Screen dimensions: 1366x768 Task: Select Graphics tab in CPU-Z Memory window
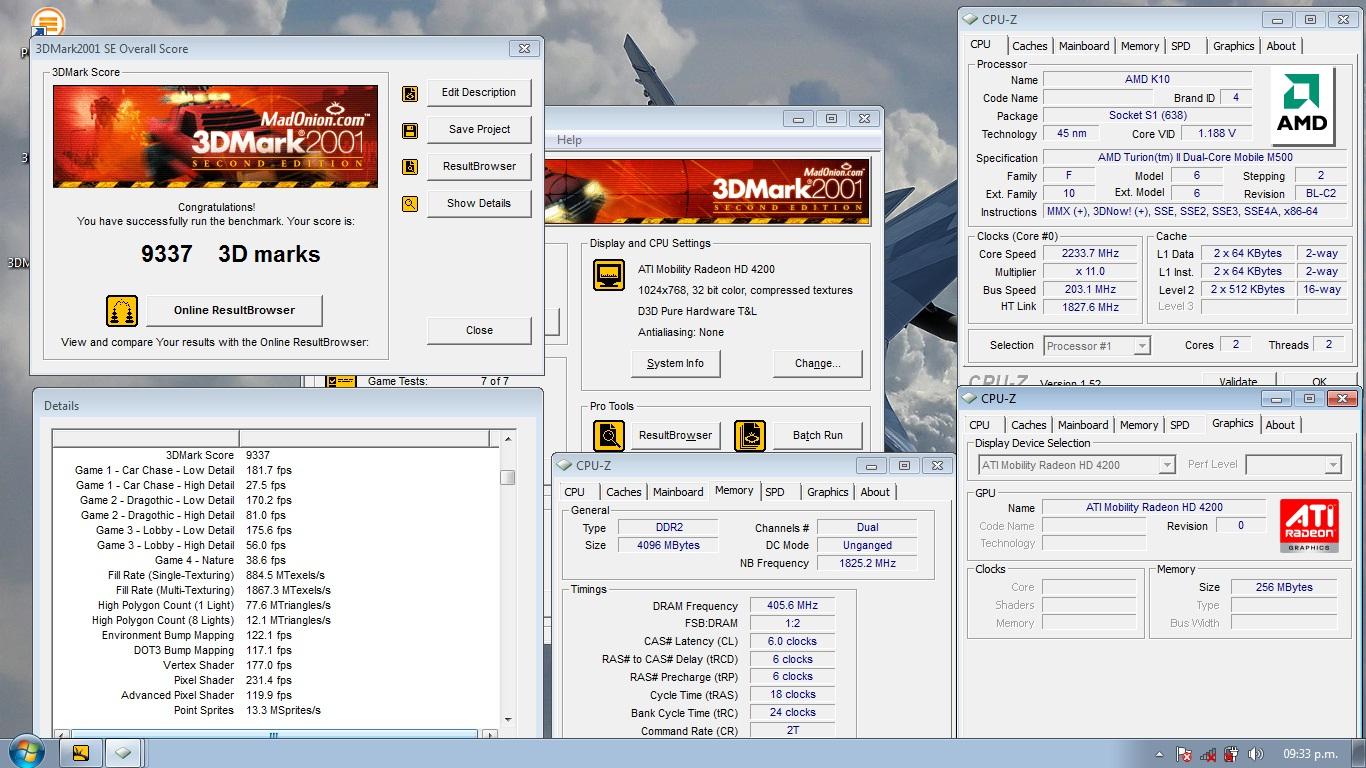pyautogui.click(x=828, y=492)
